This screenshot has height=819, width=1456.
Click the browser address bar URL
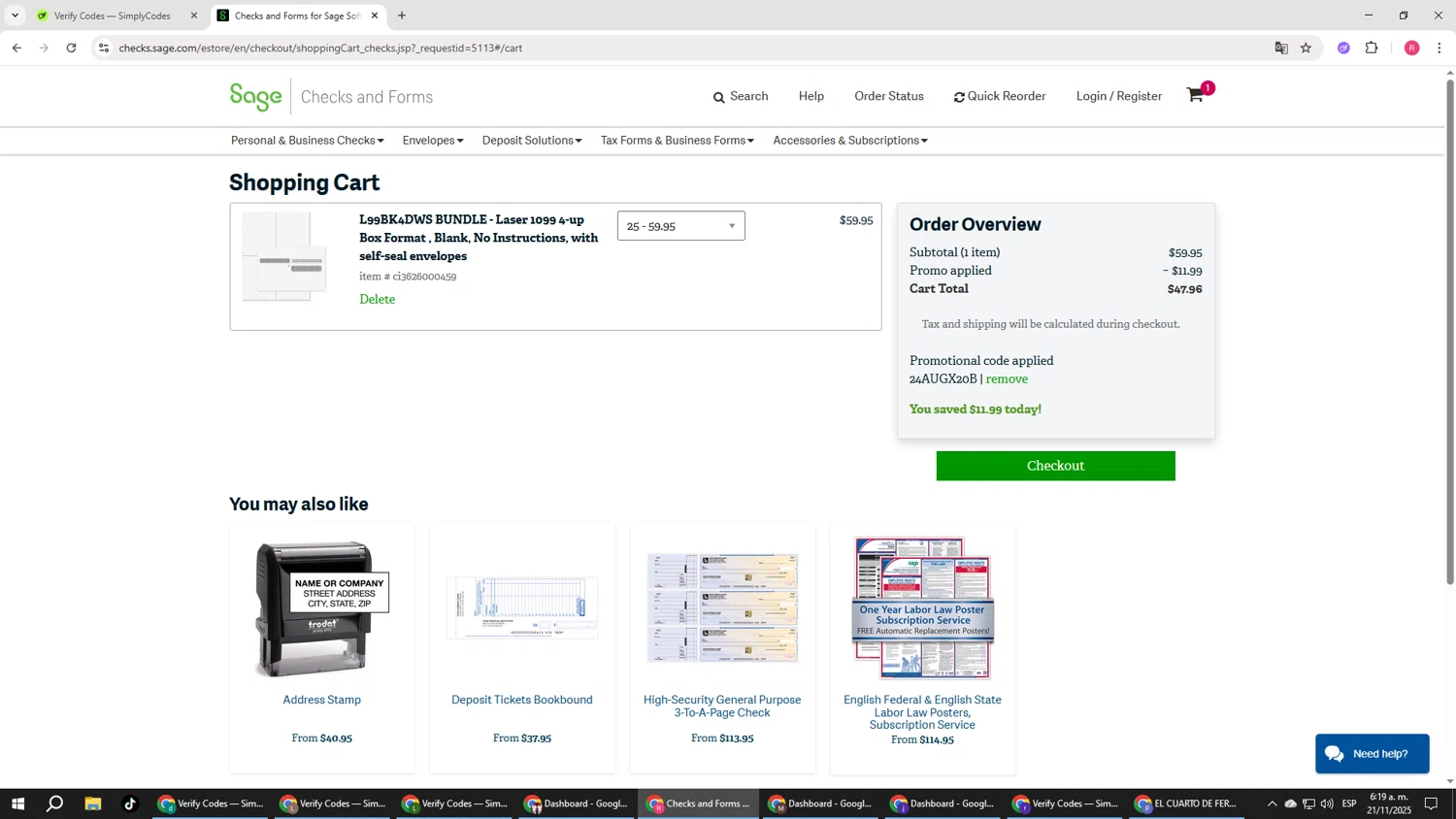click(x=320, y=48)
